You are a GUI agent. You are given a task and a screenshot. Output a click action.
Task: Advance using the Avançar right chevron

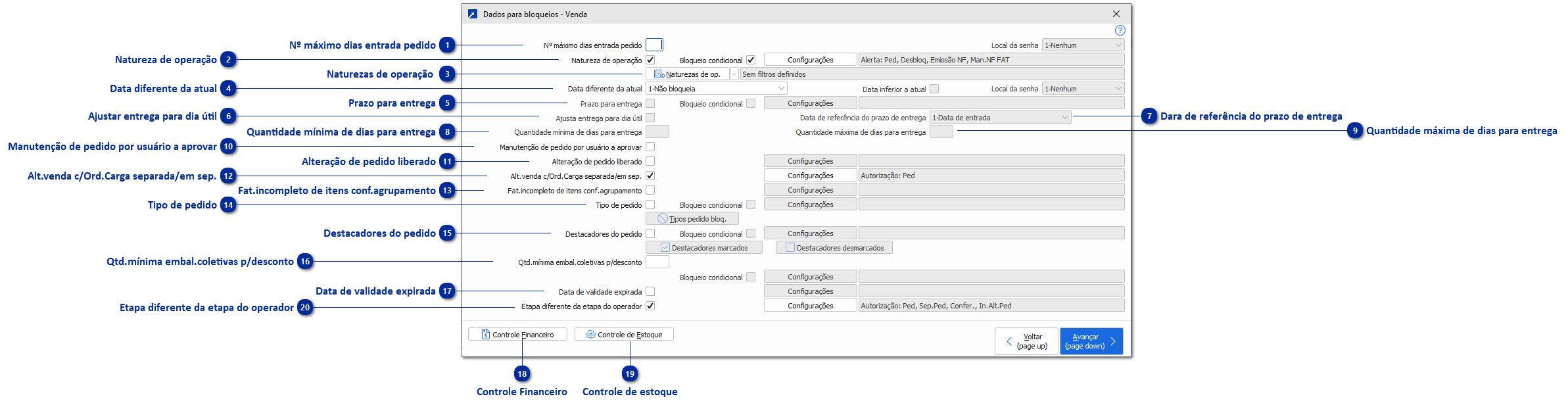(1112, 341)
